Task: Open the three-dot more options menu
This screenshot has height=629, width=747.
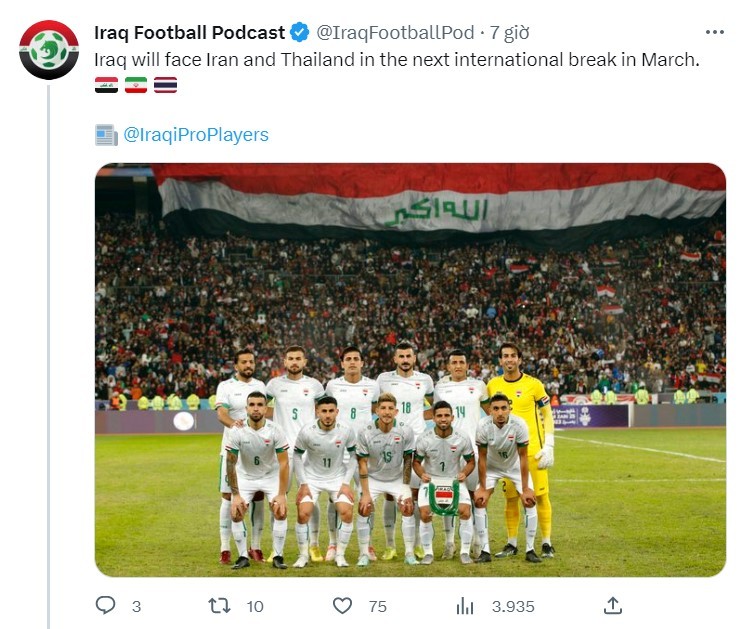Action: coord(715,32)
